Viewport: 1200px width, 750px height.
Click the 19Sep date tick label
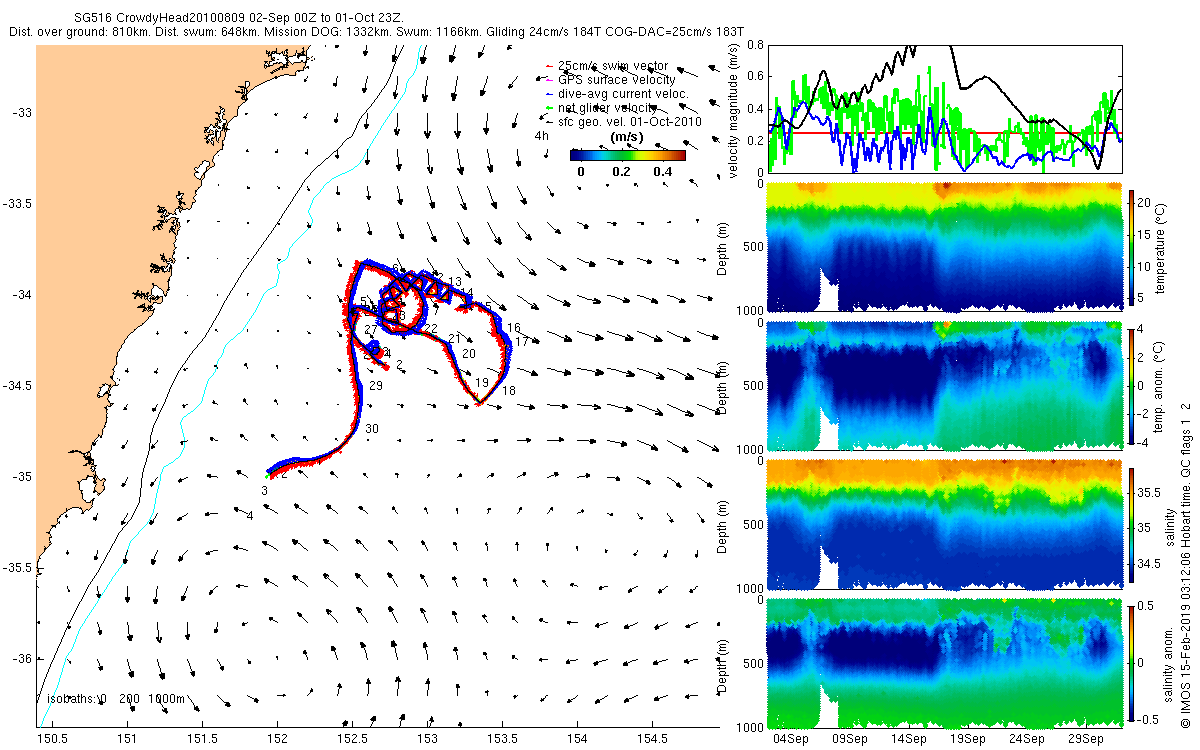[968, 738]
